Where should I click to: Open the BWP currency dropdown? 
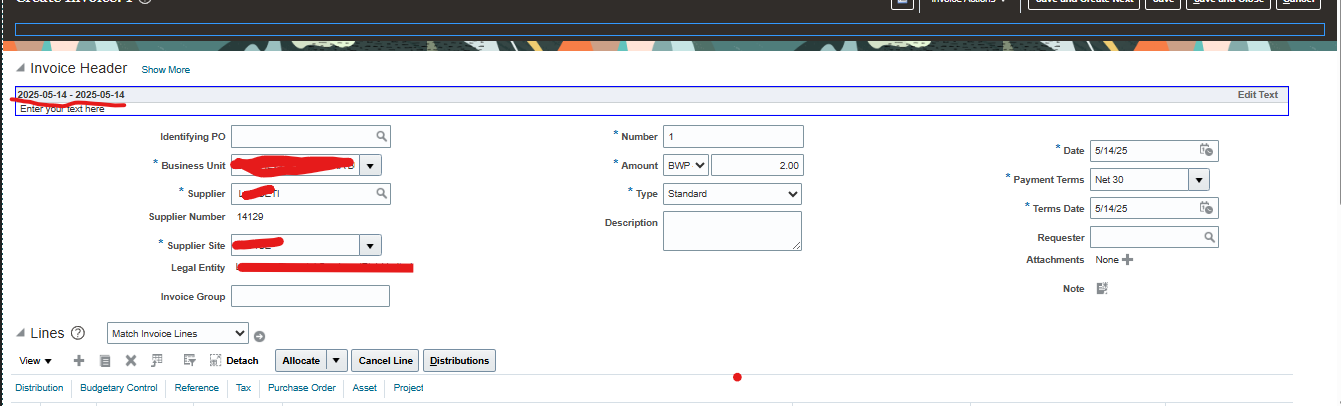point(686,165)
